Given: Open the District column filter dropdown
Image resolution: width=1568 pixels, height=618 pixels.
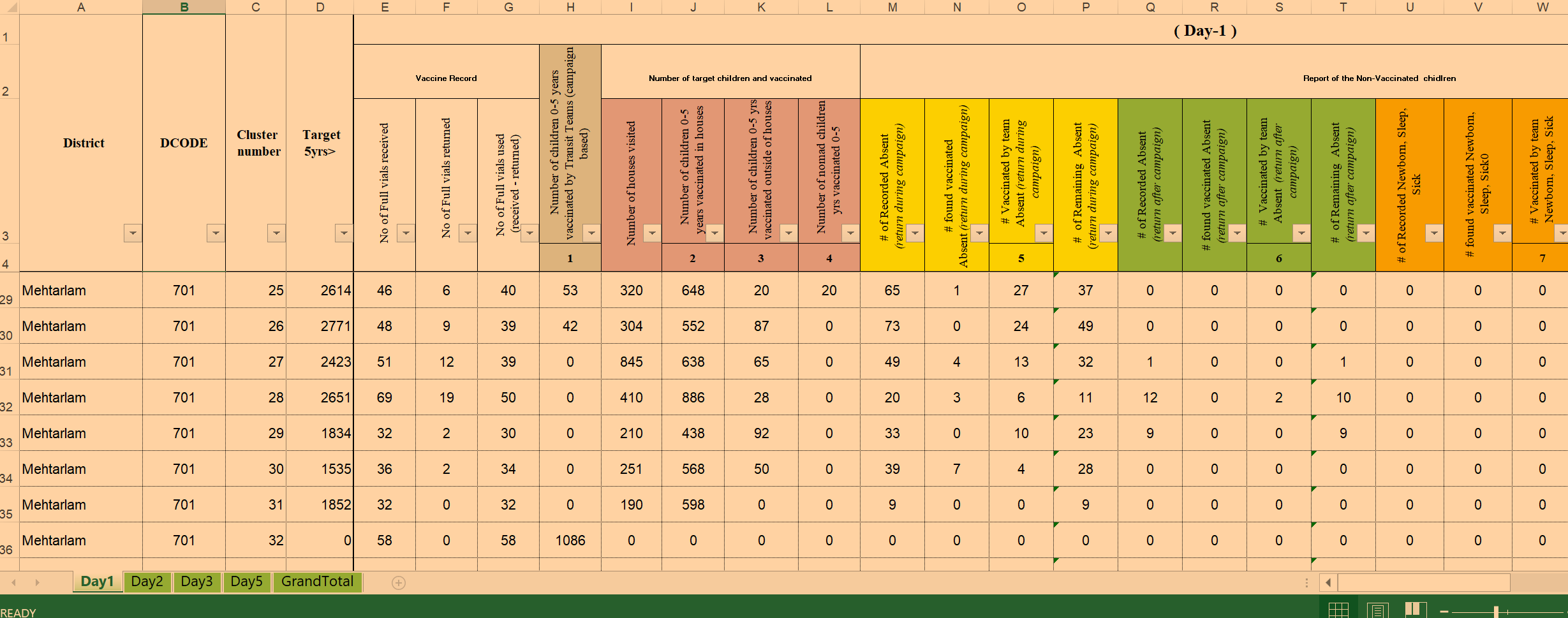Looking at the screenshot, I should click(132, 233).
